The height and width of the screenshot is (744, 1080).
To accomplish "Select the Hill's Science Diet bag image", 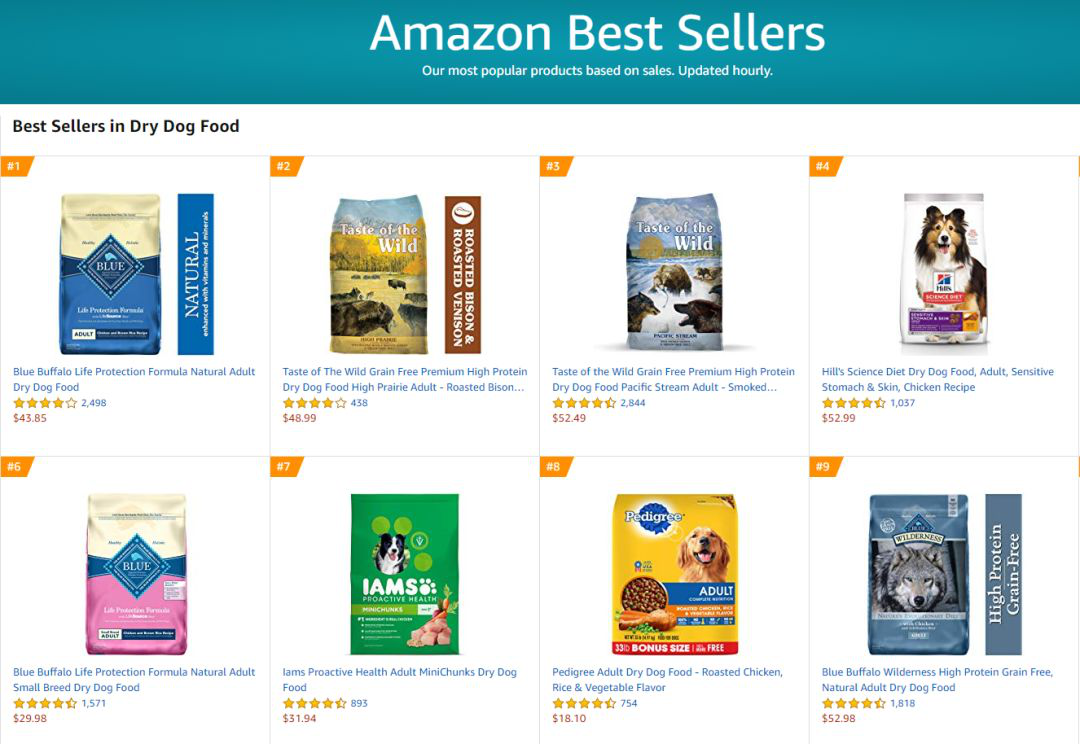I will click(944, 274).
